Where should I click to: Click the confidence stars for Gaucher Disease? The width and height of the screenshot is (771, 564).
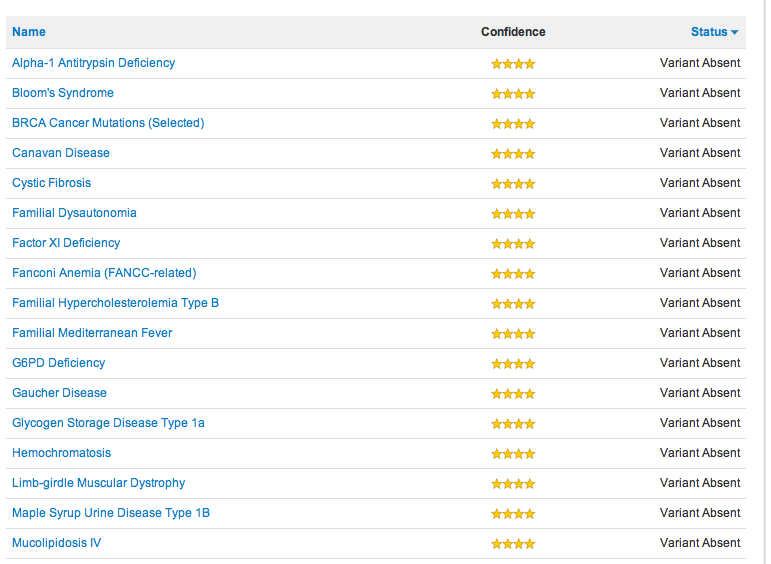(x=513, y=394)
